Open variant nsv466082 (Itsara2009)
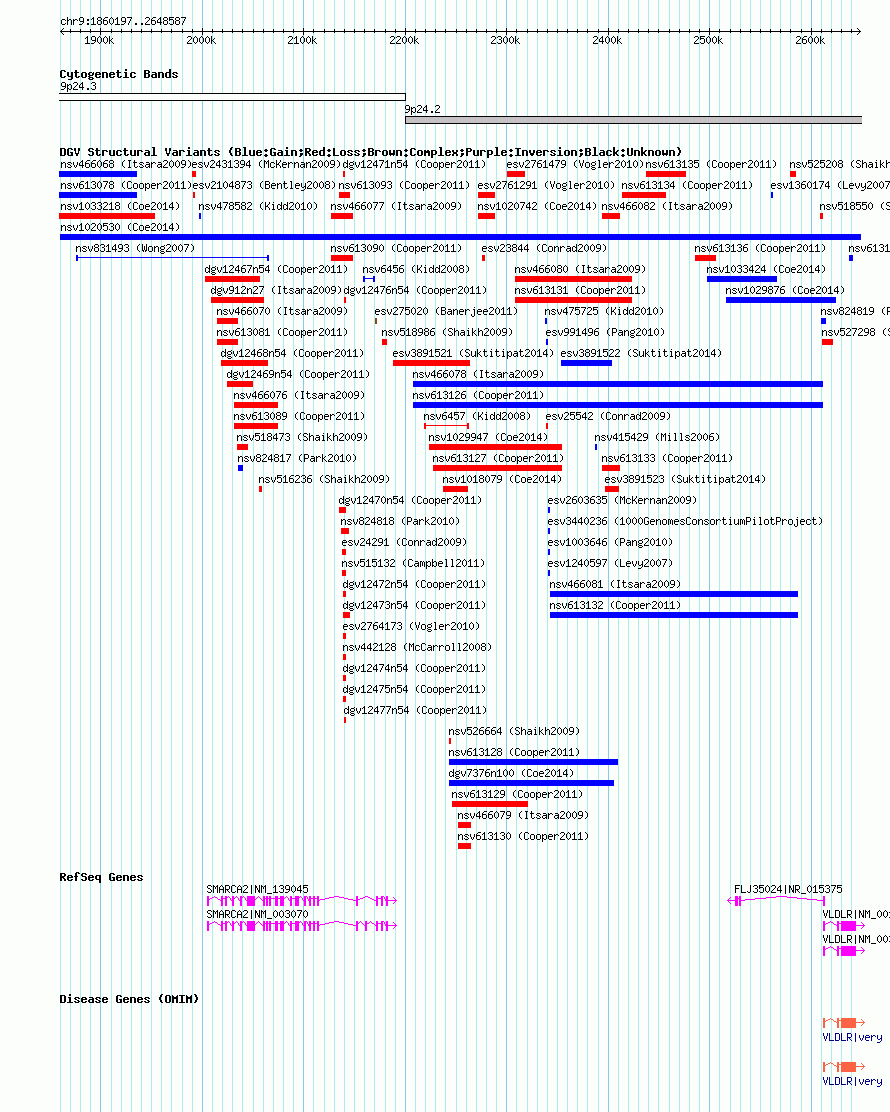This screenshot has width=890, height=1112. [667, 206]
